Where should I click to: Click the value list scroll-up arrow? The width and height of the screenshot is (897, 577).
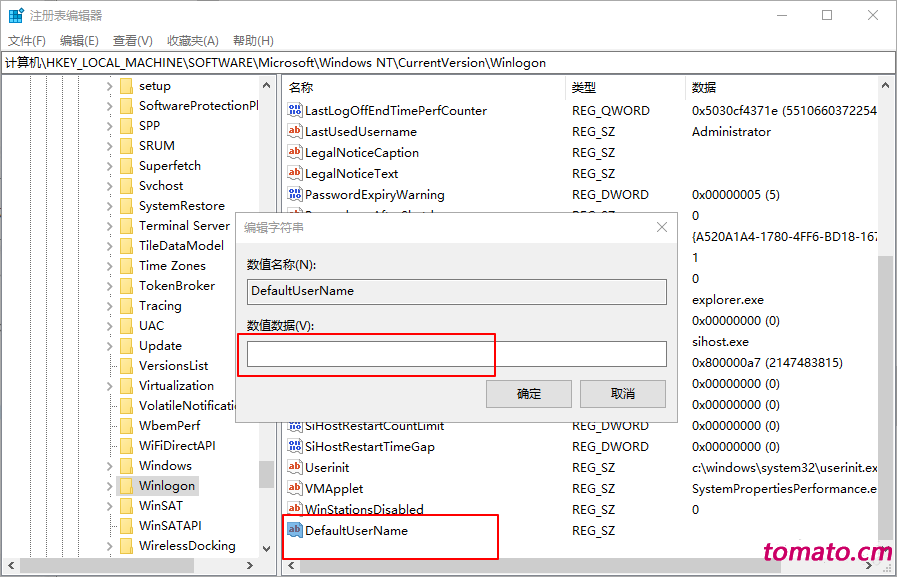coord(885,85)
